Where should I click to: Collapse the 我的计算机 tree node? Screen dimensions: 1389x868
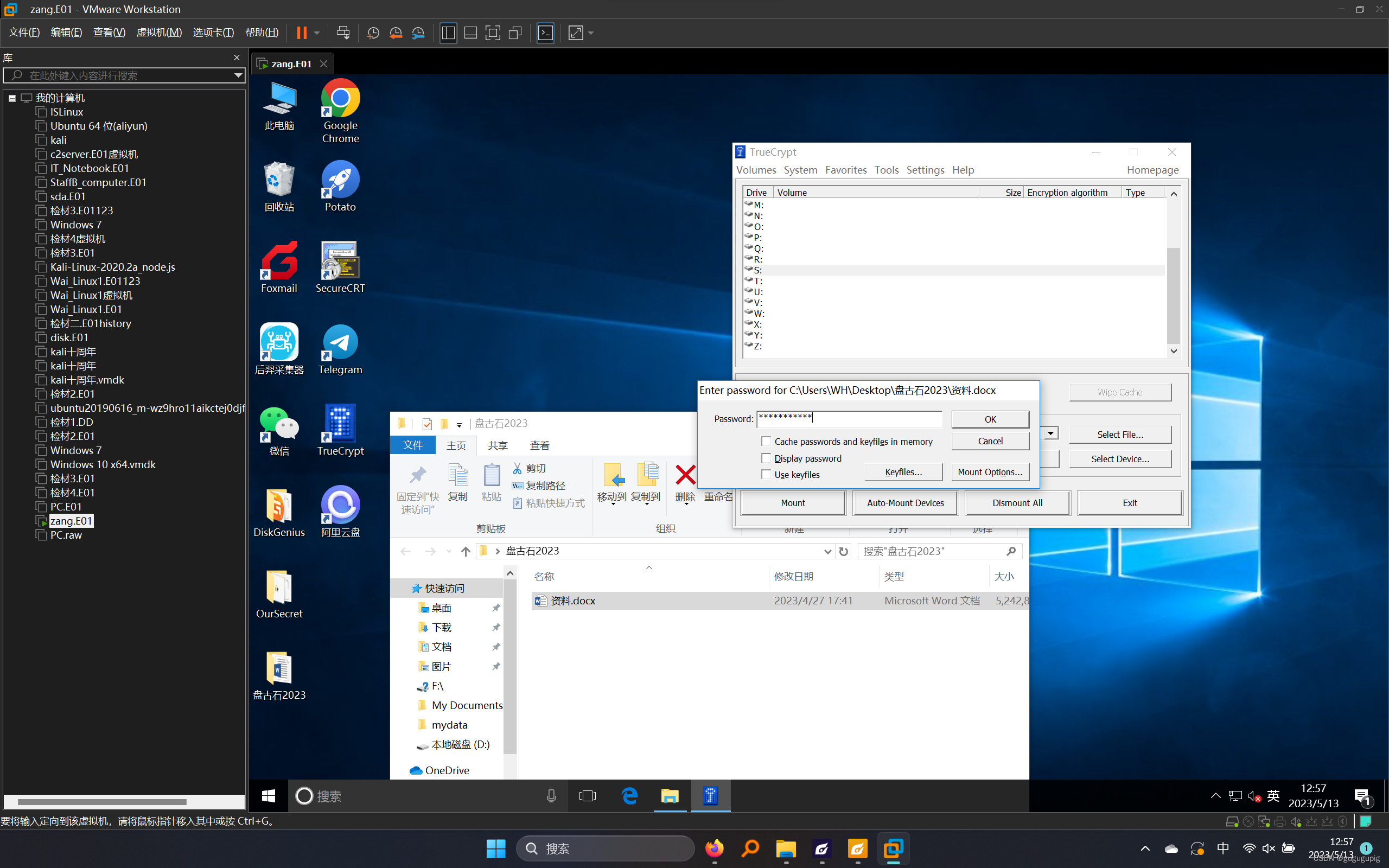[x=12, y=98]
